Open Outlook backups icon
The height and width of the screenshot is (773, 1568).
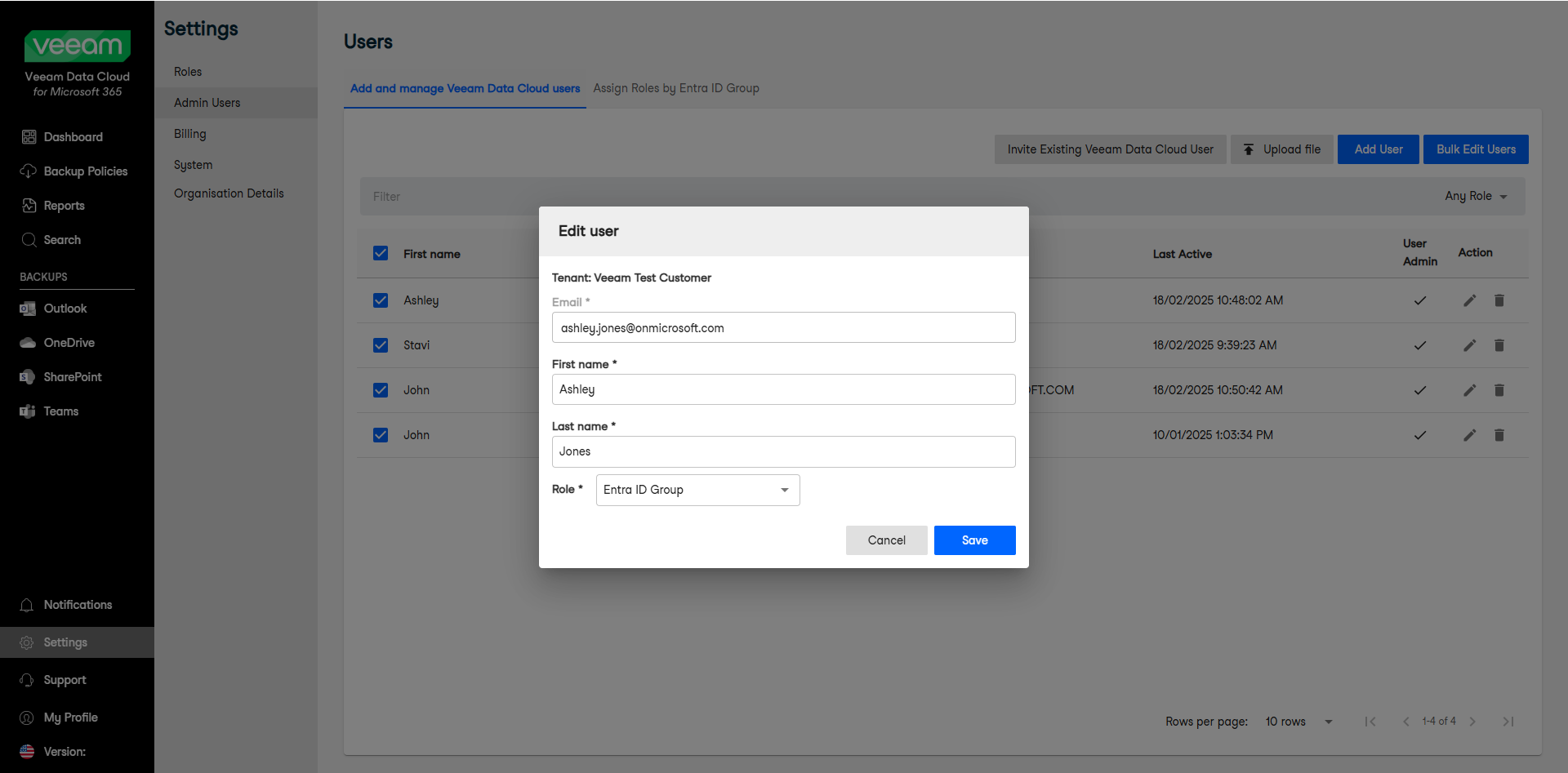pyautogui.click(x=28, y=309)
